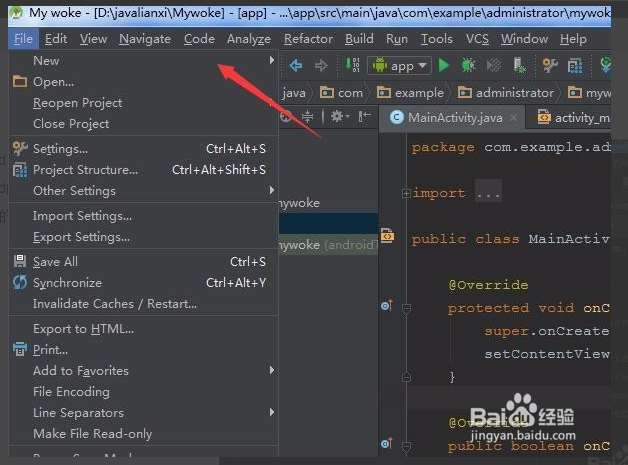628x465 pixels.
Task: Select Invalidate Caches / Restart...
Action: pos(143,304)
